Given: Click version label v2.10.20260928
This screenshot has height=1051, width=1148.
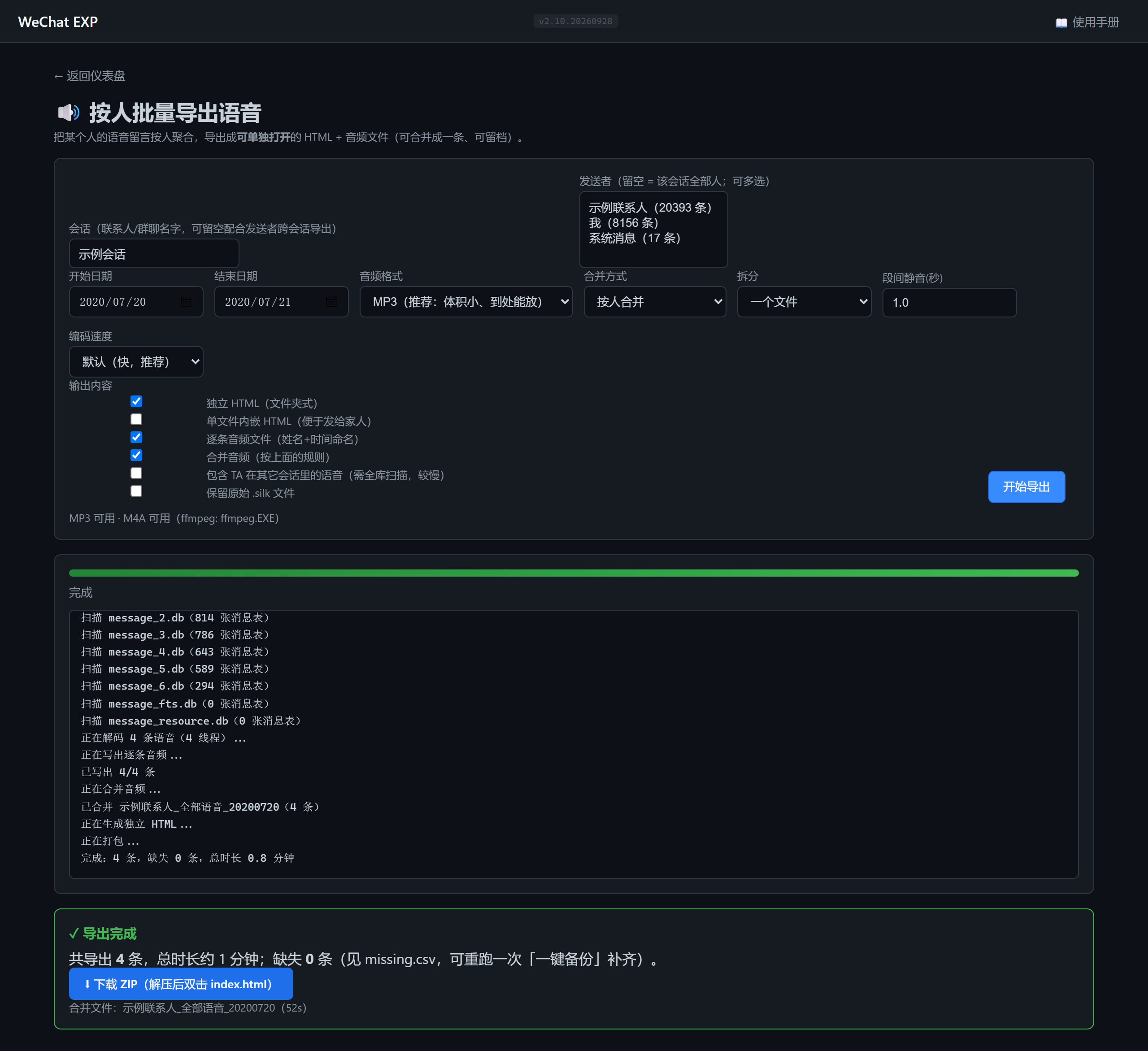Looking at the screenshot, I should click(x=576, y=22).
